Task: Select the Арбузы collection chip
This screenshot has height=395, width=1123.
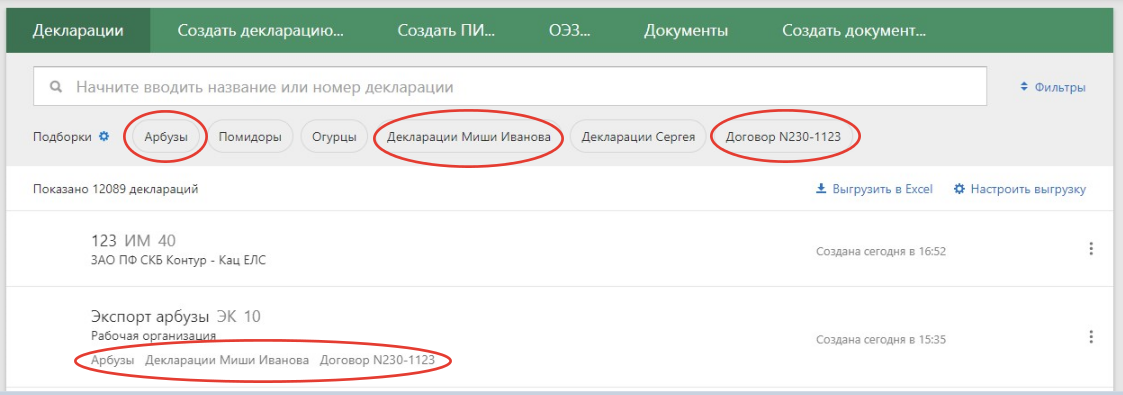Action: (x=166, y=137)
